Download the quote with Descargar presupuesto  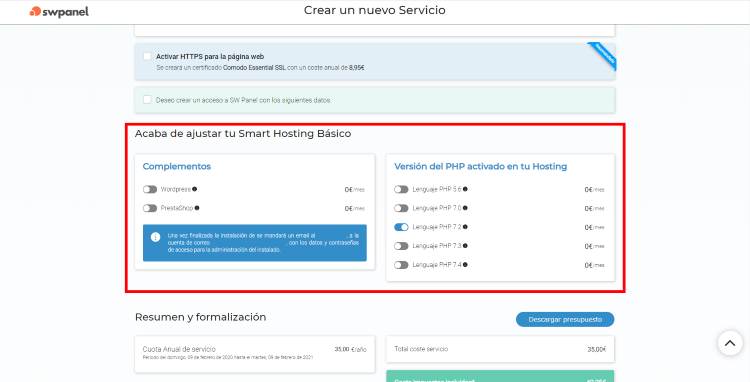tap(565, 319)
